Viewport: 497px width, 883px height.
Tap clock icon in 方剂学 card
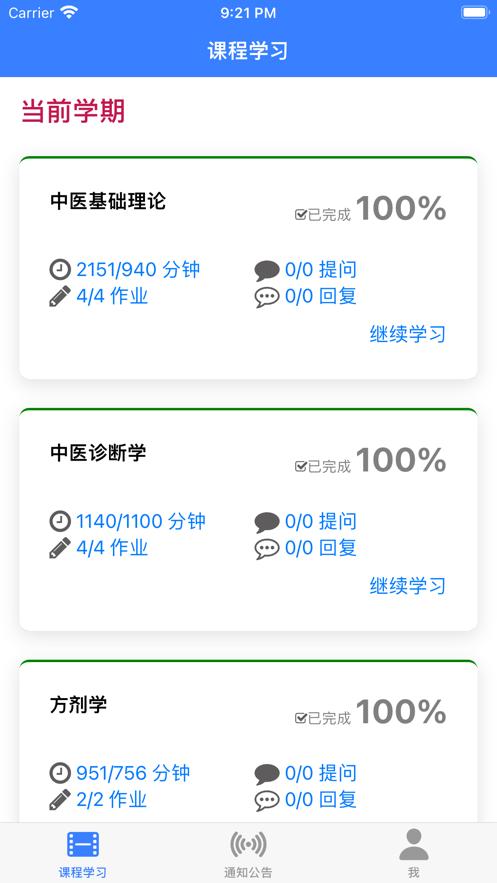pyautogui.click(x=60, y=773)
